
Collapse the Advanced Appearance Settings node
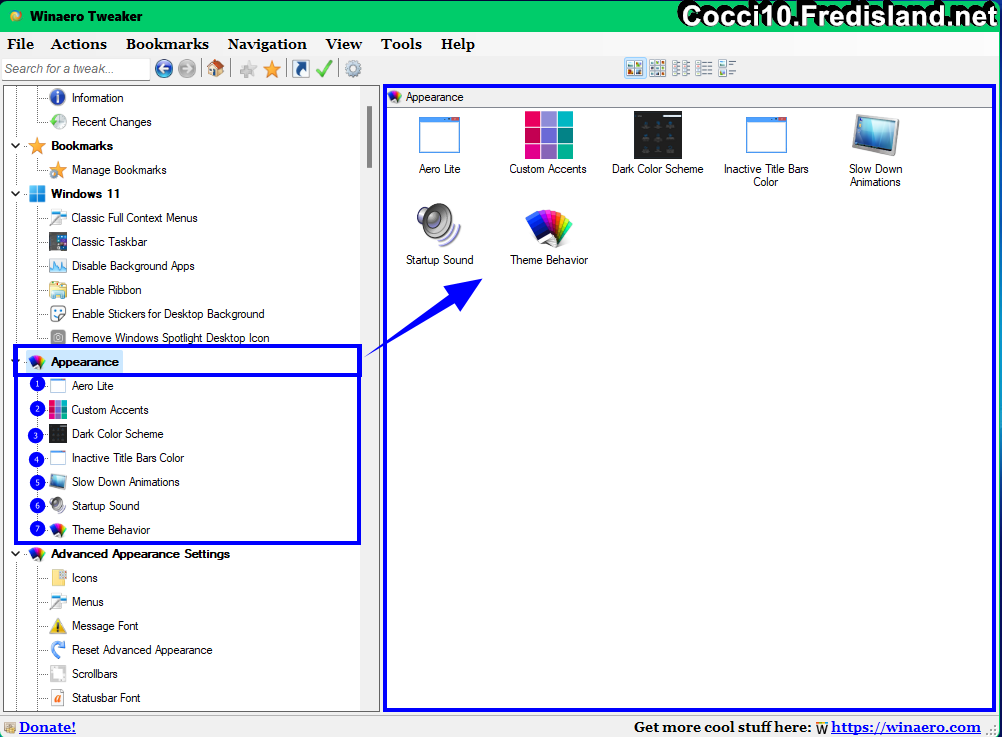click(x=16, y=554)
